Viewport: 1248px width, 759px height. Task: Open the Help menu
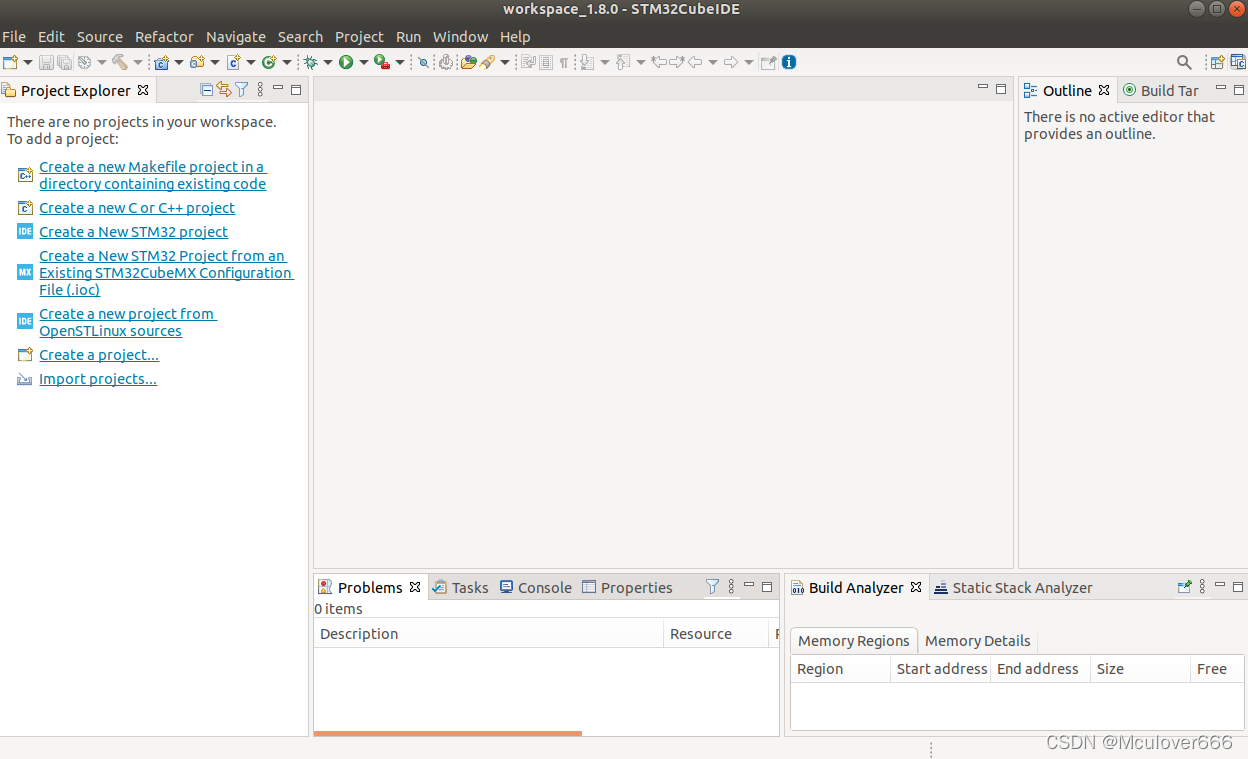pyautogui.click(x=515, y=37)
